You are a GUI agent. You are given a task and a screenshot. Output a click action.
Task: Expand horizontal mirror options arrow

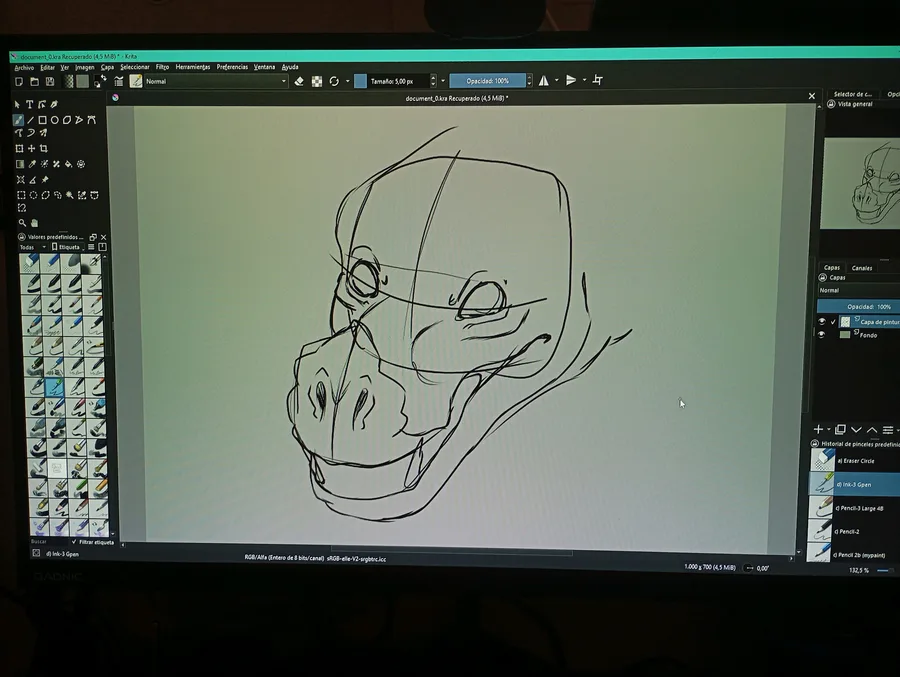557,81
